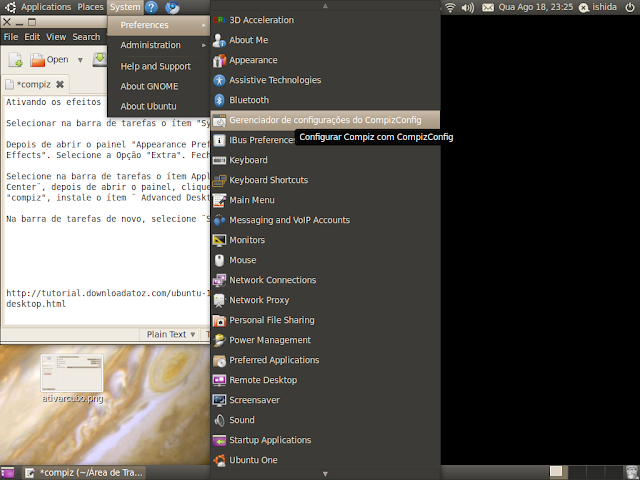Image resolution: width=640 pixels, height=480 pixels.
Task: Click the Main Menu editor icon
Action: coord(219,200)
